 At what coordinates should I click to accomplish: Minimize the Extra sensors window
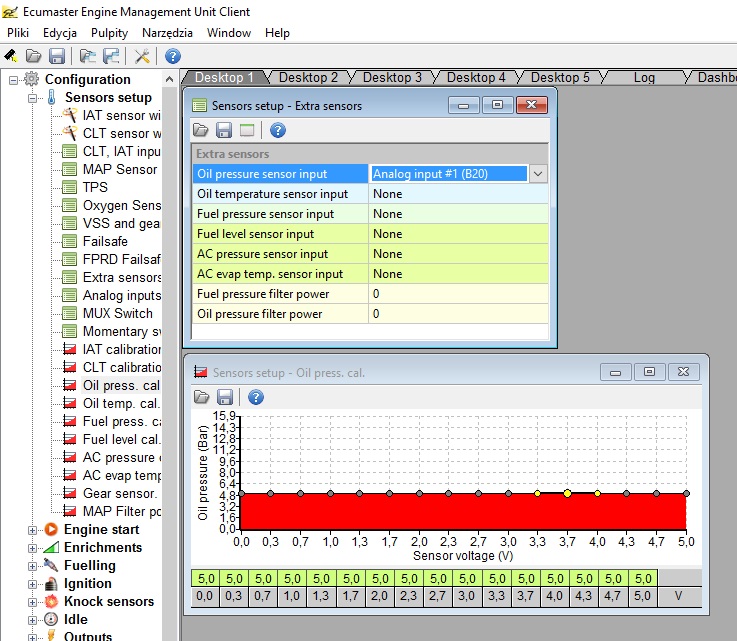tap(463, 105)
